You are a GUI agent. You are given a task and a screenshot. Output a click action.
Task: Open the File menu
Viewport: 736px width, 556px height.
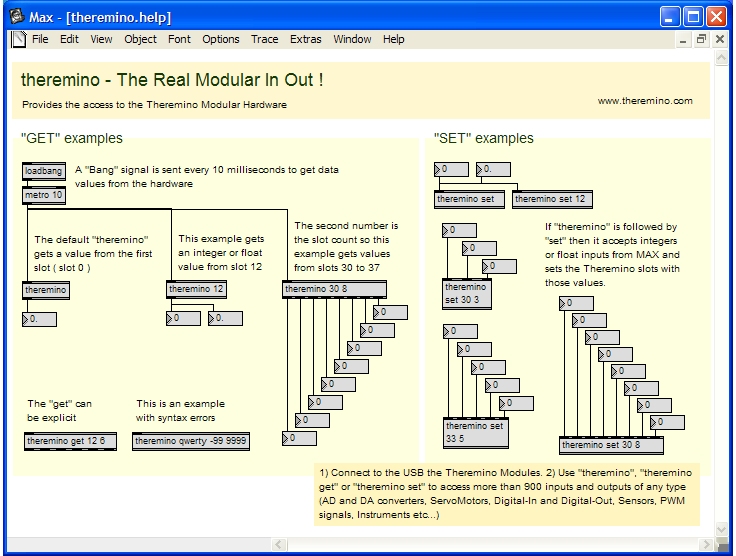(x=40, y=39)
